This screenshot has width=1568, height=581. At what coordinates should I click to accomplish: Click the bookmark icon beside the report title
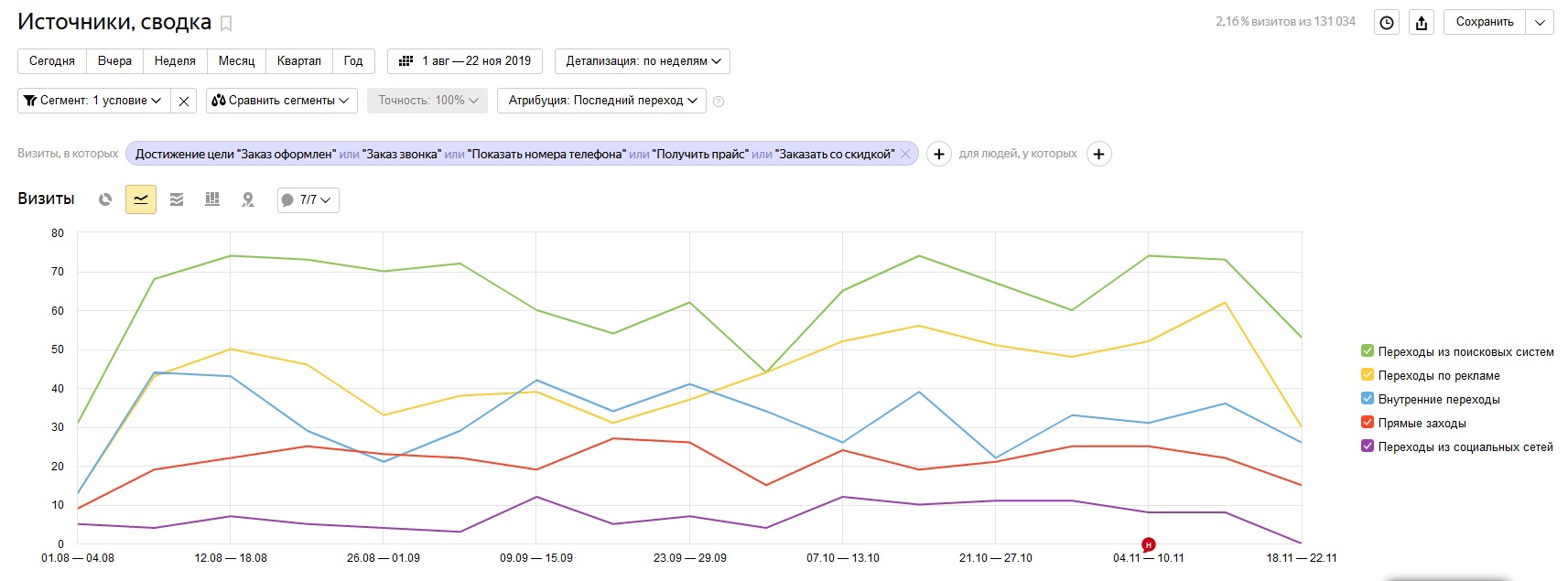click(x=226, y=24)
